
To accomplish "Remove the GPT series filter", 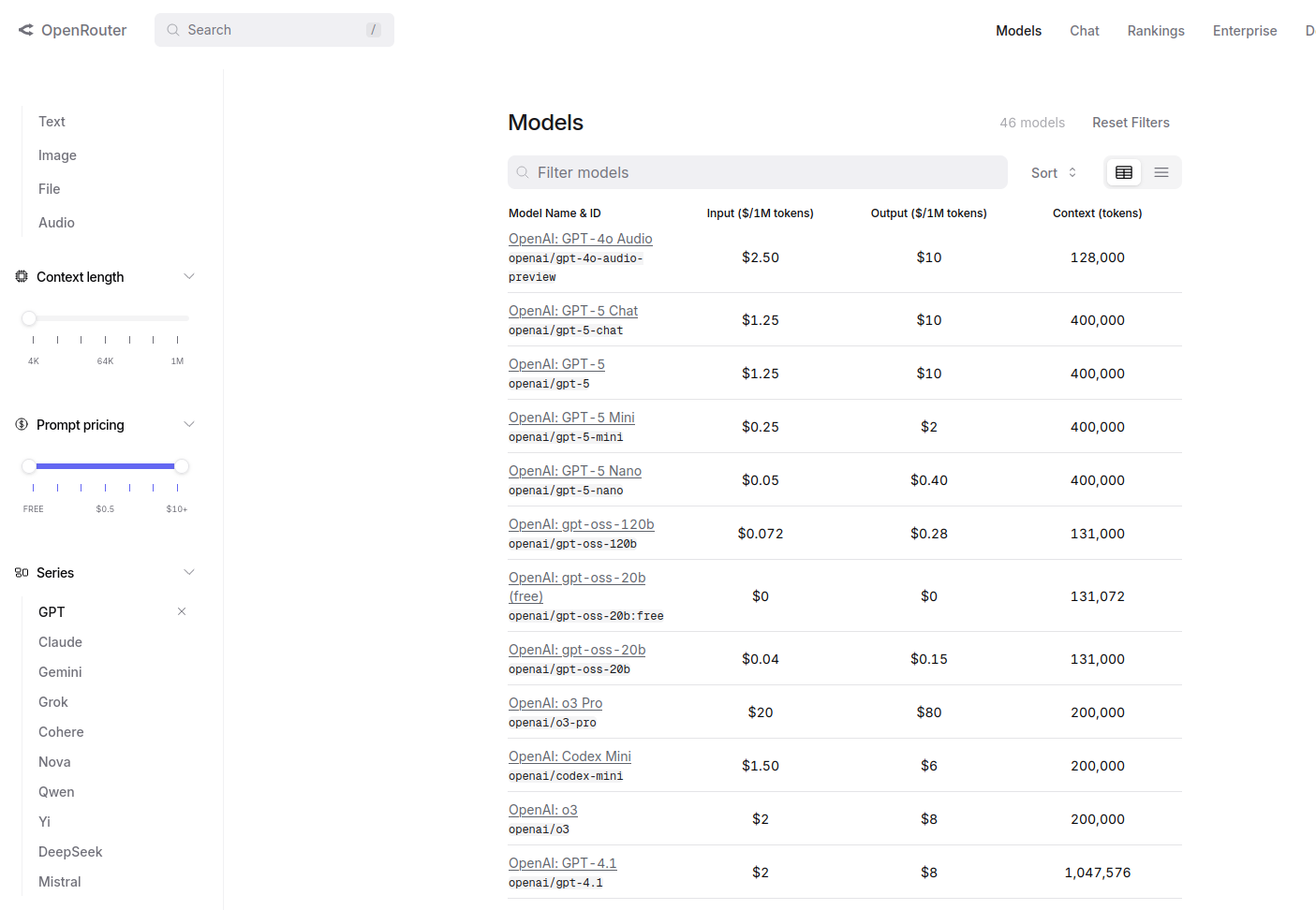I will (x=182, y=611).
